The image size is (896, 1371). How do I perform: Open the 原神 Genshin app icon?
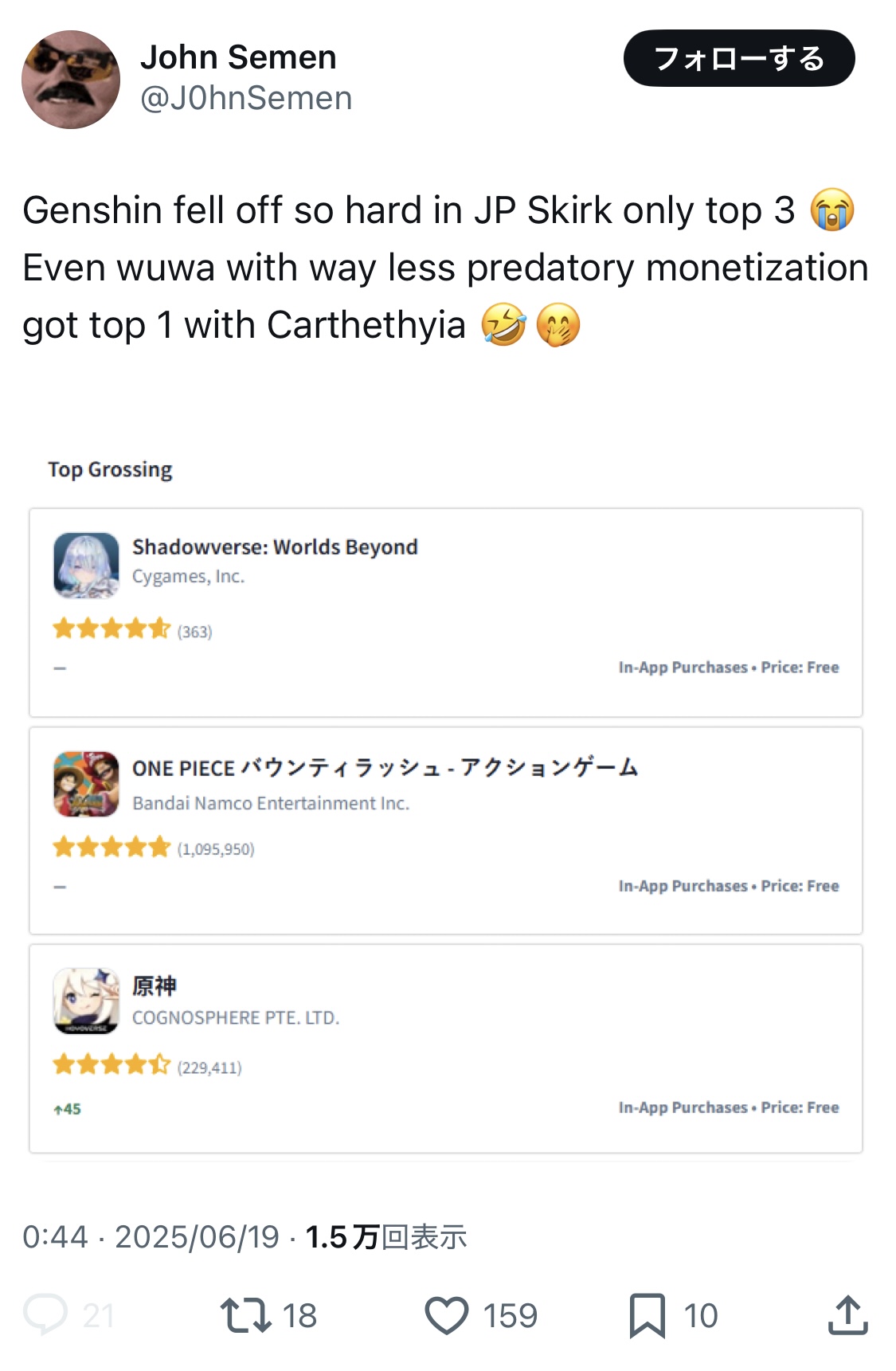pyautogui.click(x=86, y=1001)
